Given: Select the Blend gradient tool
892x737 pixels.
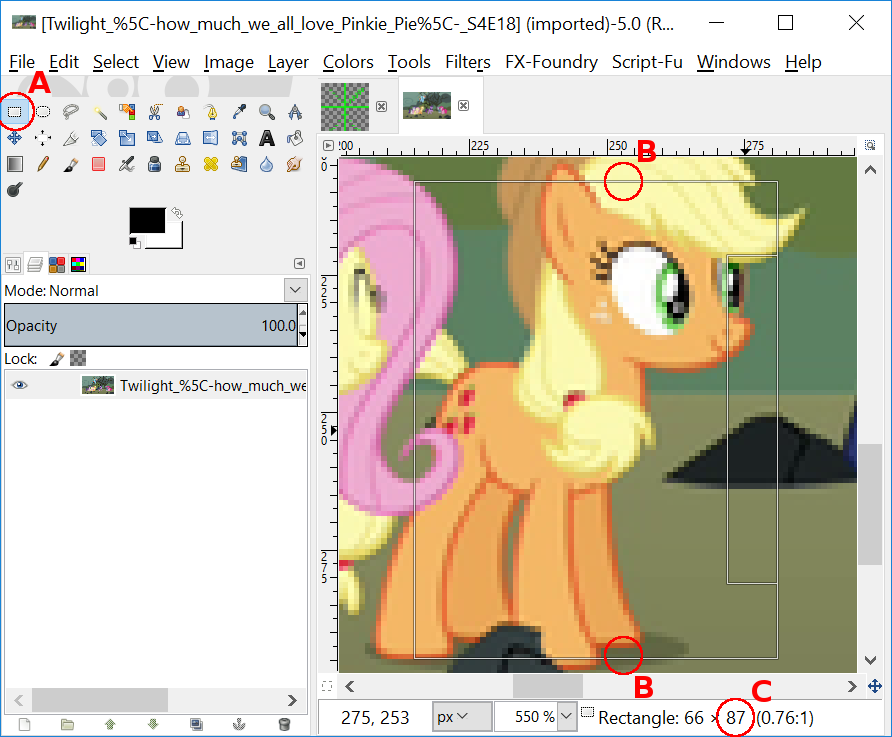Looking at the screenshot, I should point(15,164).
